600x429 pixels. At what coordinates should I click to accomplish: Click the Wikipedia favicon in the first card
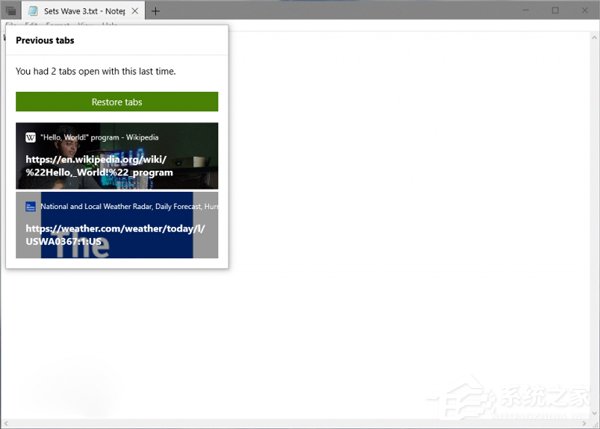click(x=31, y=137)
